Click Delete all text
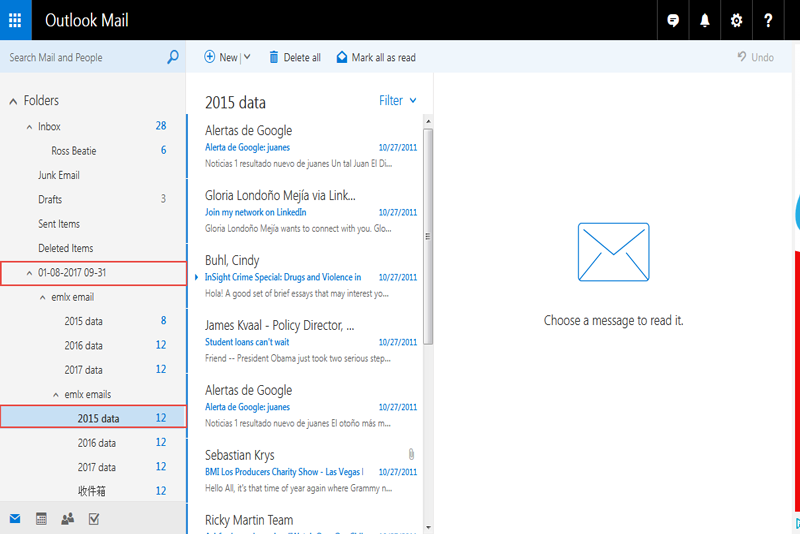 [302, 57]
